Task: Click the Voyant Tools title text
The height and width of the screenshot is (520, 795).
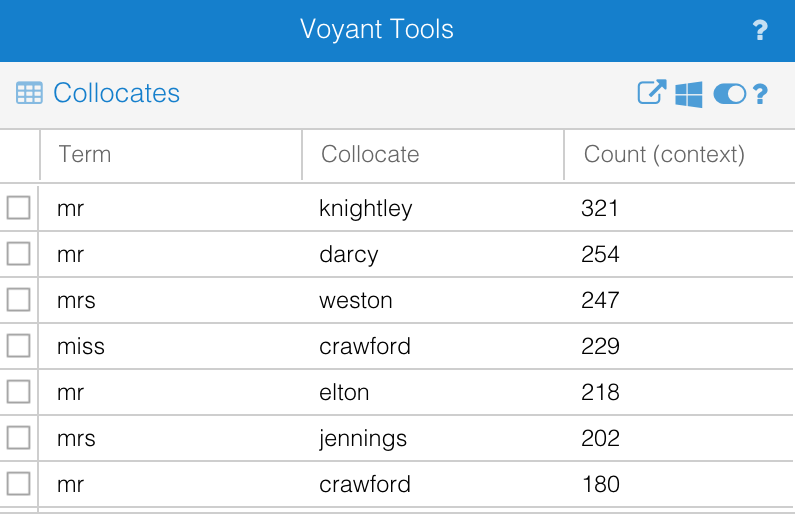Action: (x=377, y=29)
